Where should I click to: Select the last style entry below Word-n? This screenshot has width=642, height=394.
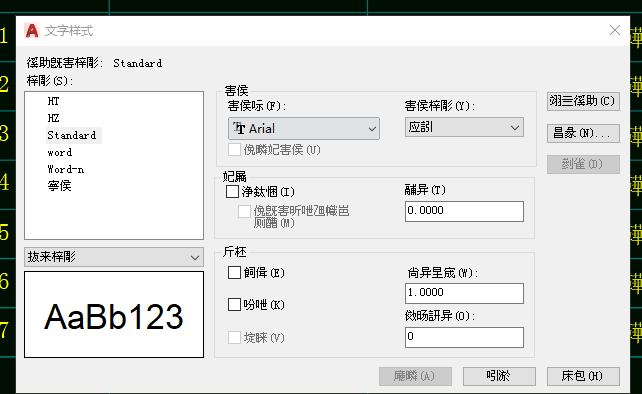pos(59,186)
